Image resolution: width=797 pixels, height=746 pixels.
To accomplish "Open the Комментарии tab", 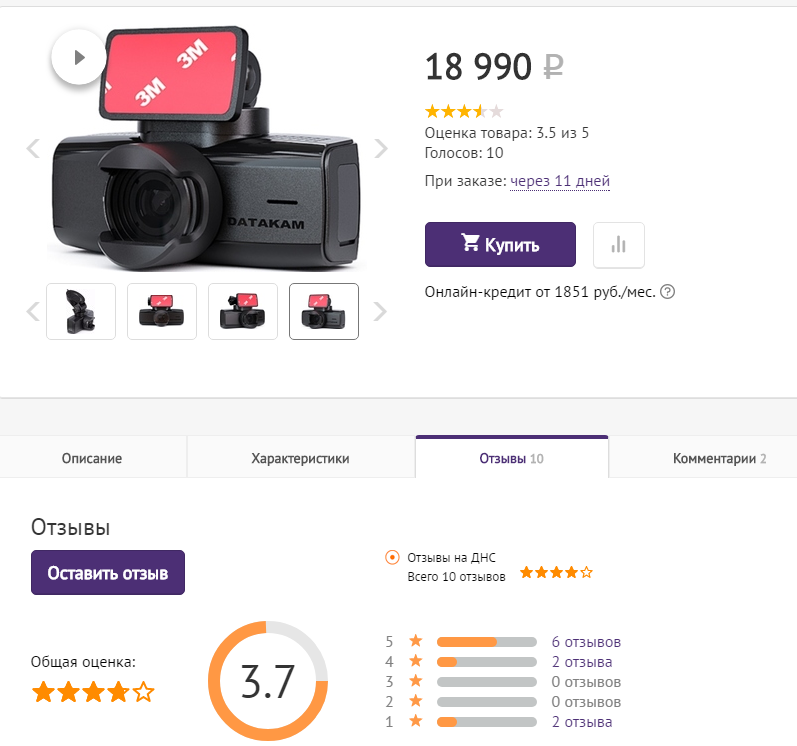I will pyautogui.click(x=719, y=458).
